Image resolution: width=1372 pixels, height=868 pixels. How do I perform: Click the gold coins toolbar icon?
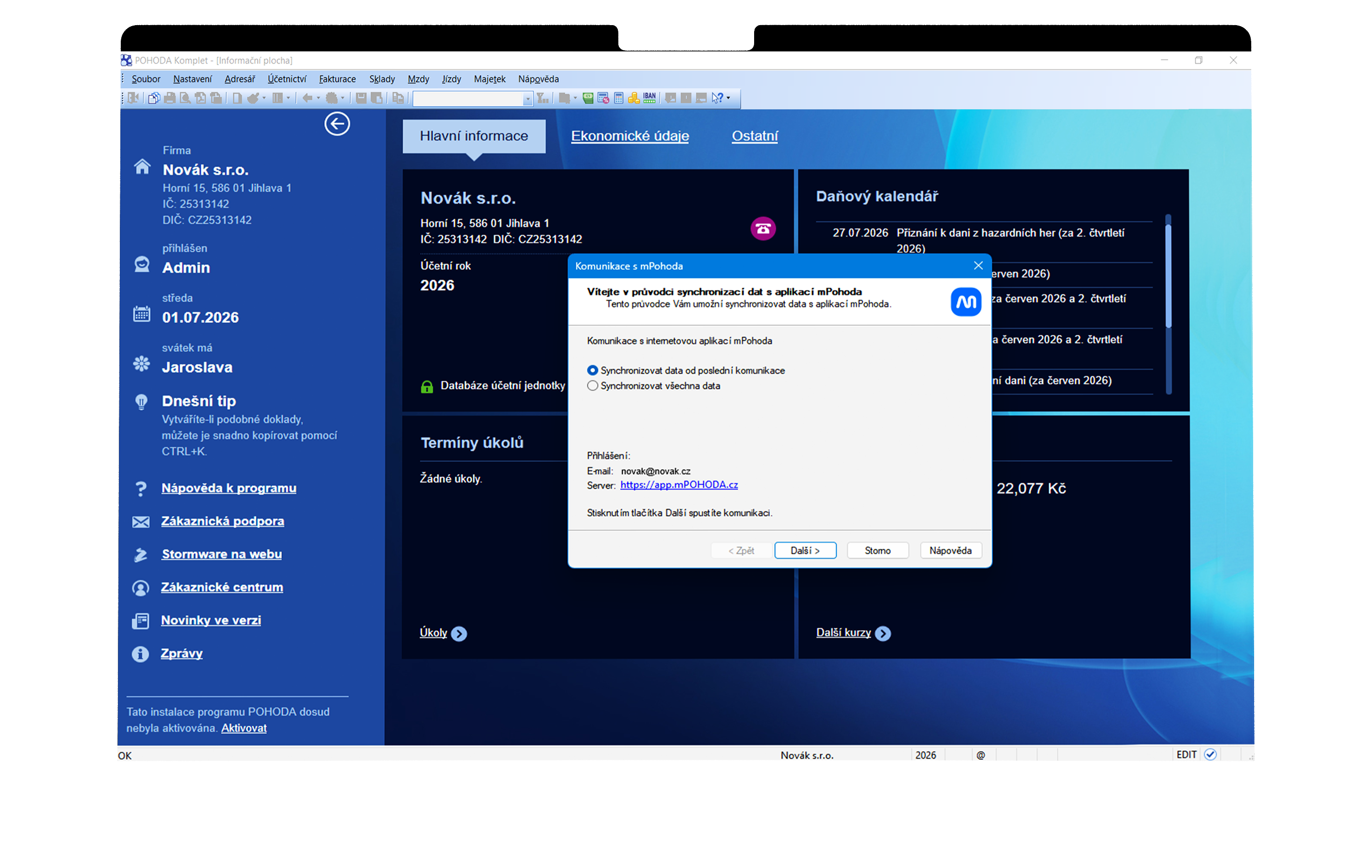click(x=633, y=98)
